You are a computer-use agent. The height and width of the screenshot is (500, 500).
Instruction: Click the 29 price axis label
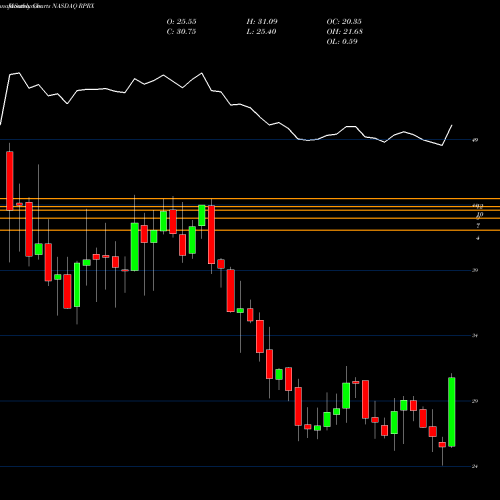(475, 401)
